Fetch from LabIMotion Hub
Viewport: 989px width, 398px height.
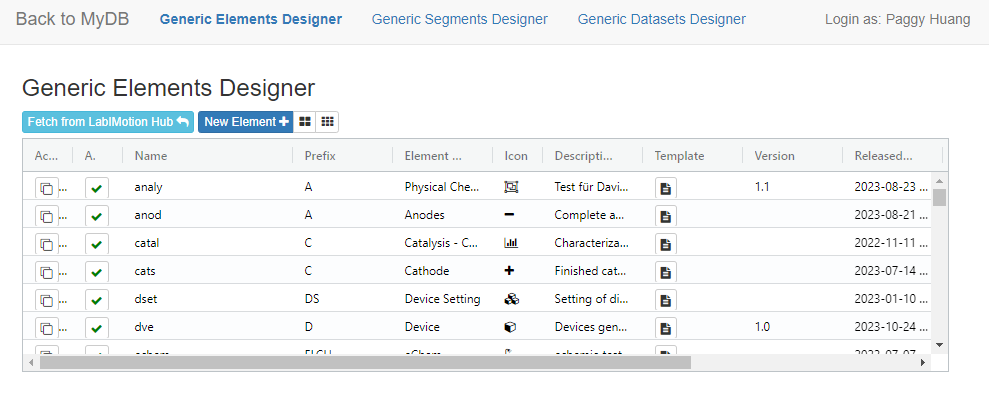click(108, 122)
